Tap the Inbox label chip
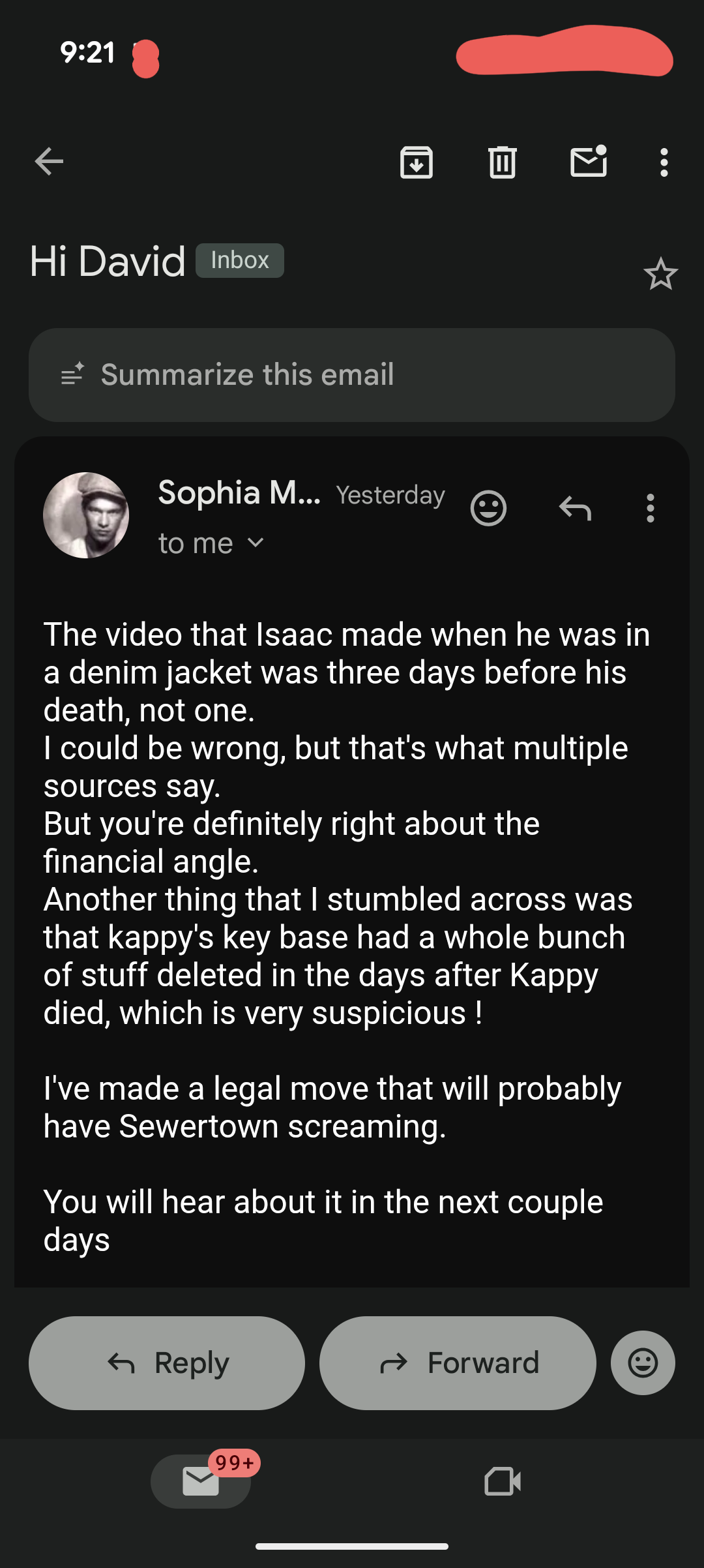 tap(240, 261)
